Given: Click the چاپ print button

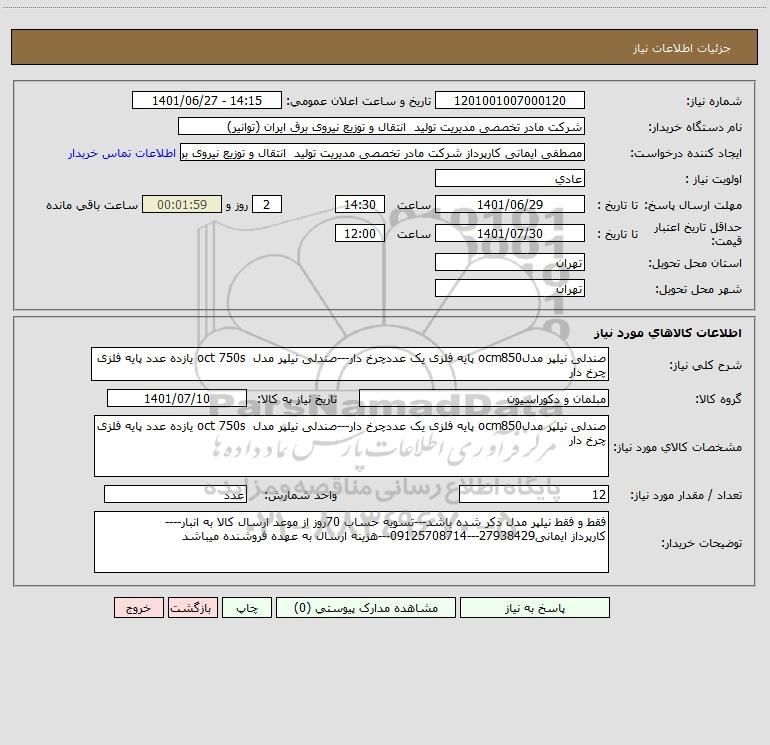Looking at the screenshot, I should tap(247, 607).
